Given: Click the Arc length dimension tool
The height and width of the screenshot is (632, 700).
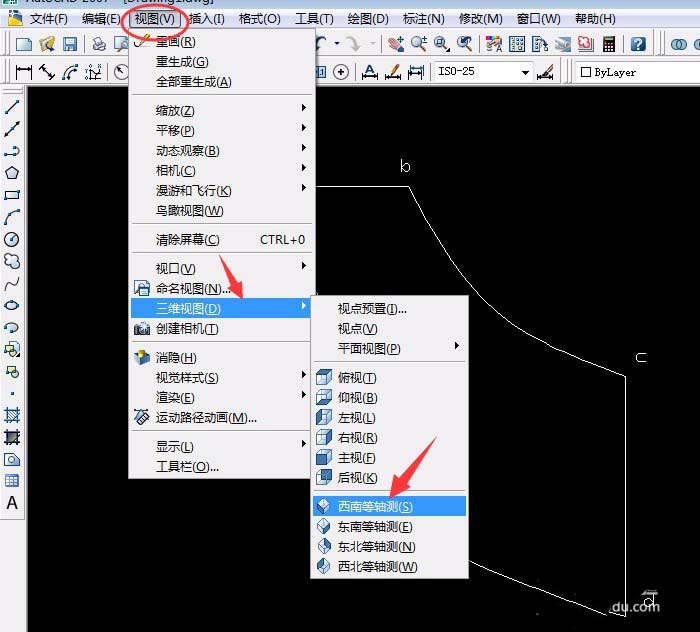Looking at the screenshot, I should coord(70,72).
